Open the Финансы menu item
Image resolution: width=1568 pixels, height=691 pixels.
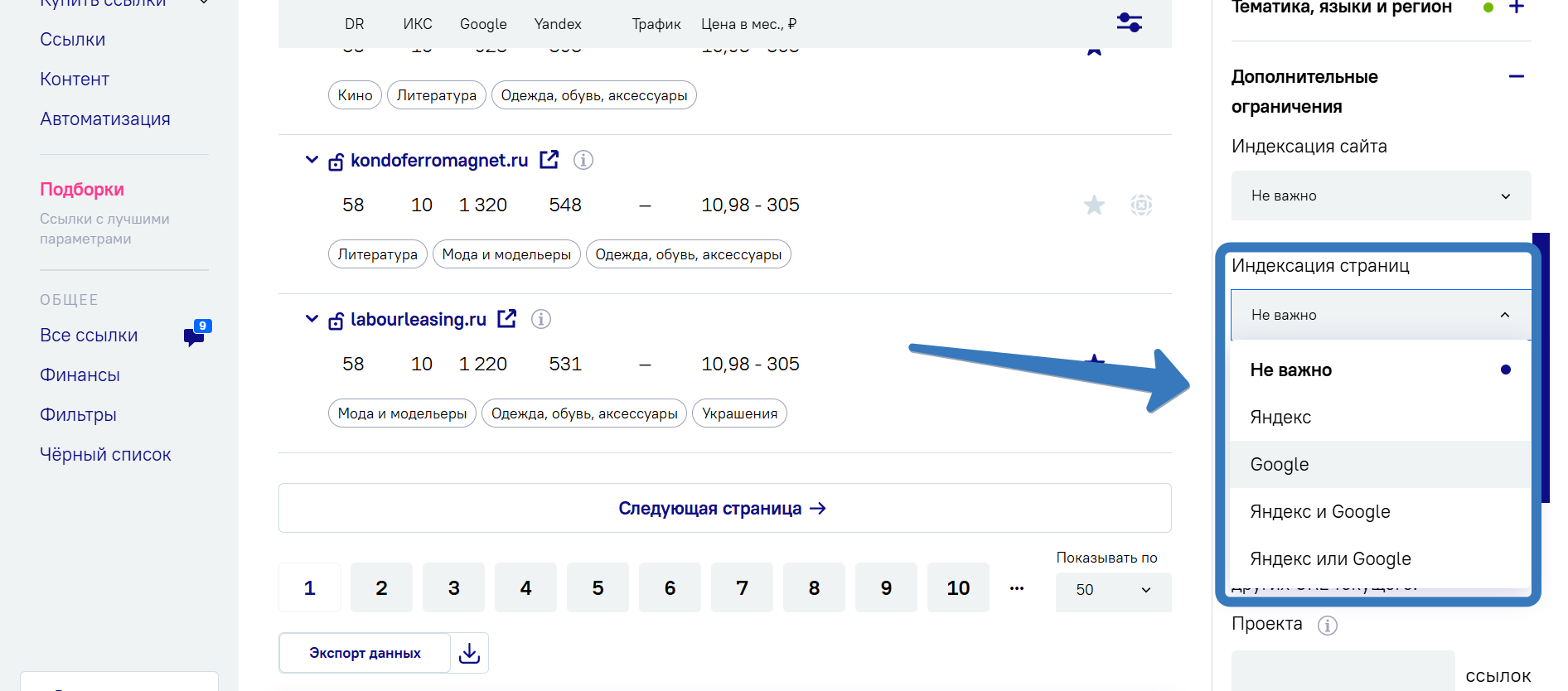point(80,375)
